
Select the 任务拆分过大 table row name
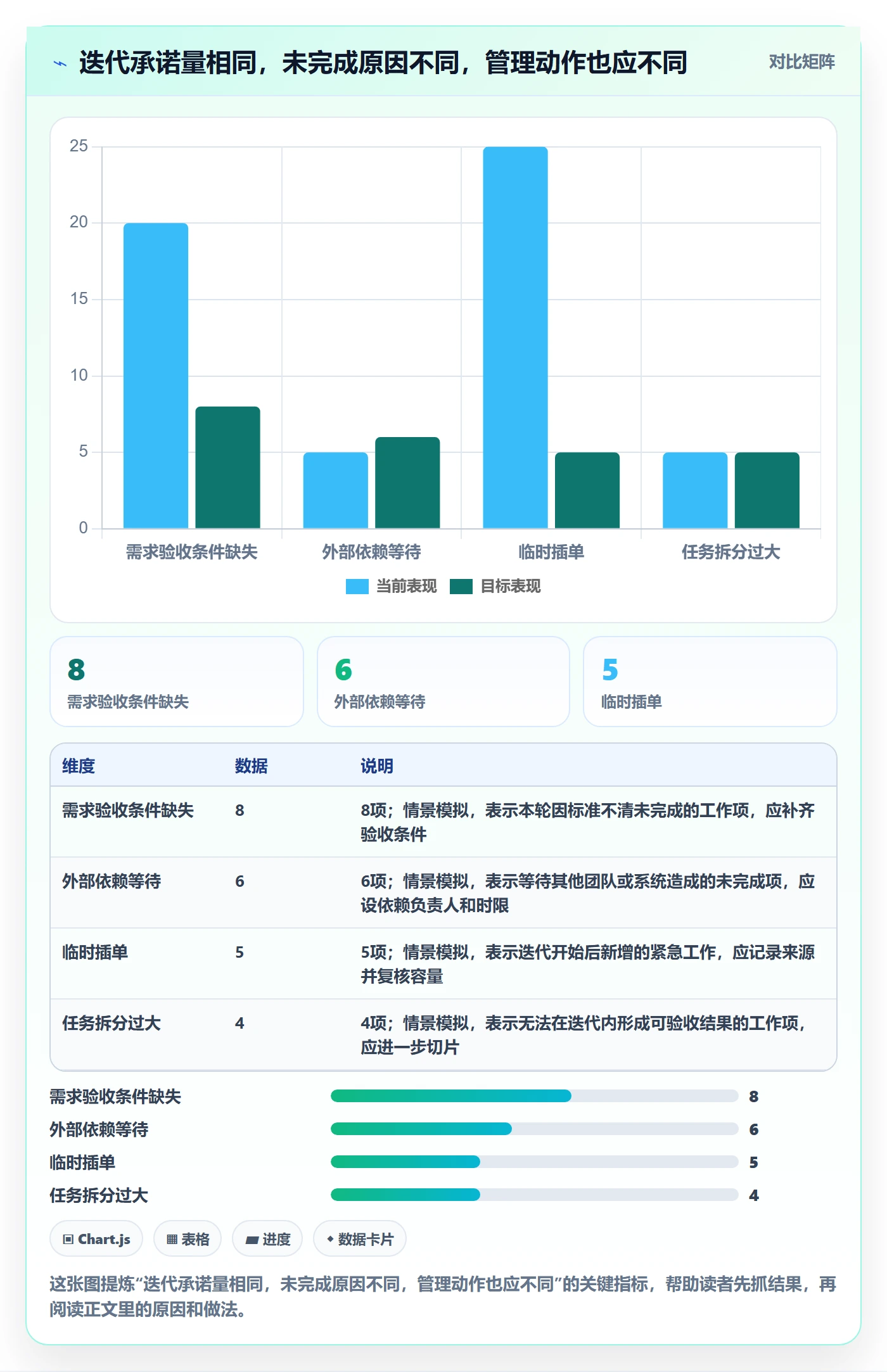[112, 1023]
